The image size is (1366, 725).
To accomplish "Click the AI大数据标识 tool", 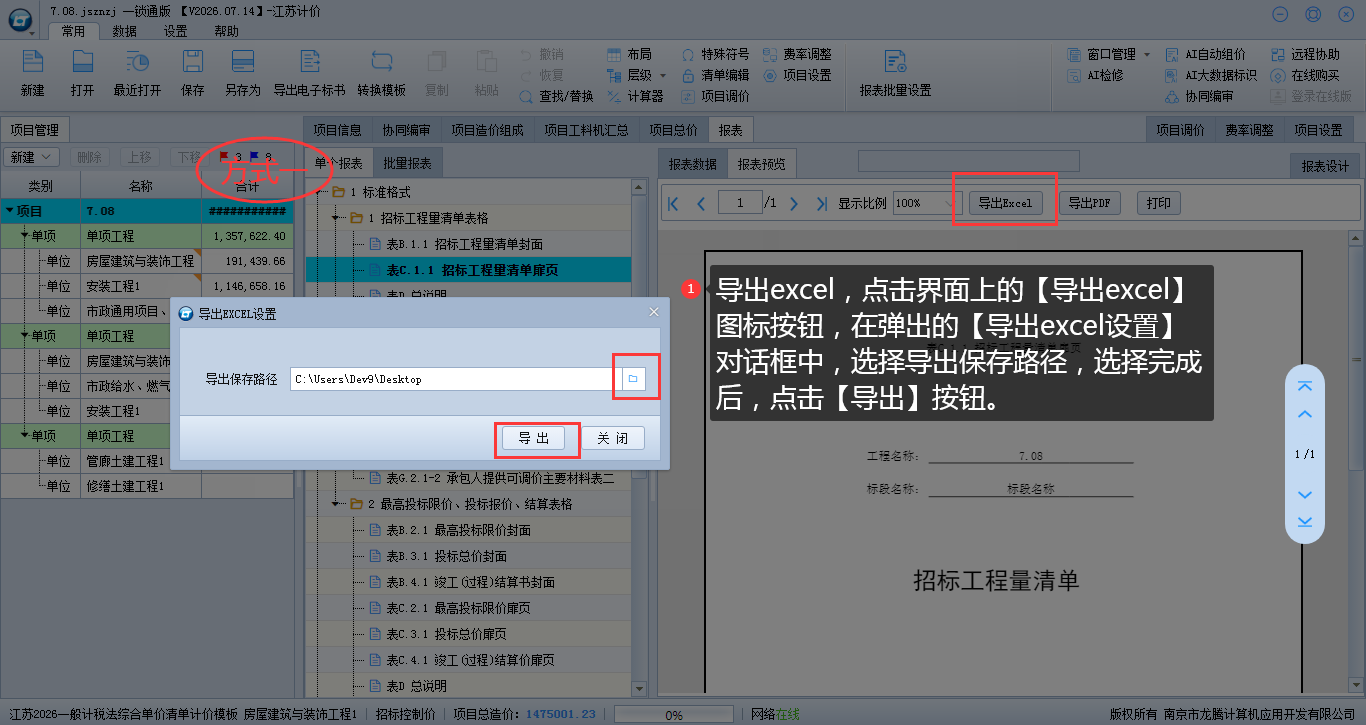I will click(1211, 75).
